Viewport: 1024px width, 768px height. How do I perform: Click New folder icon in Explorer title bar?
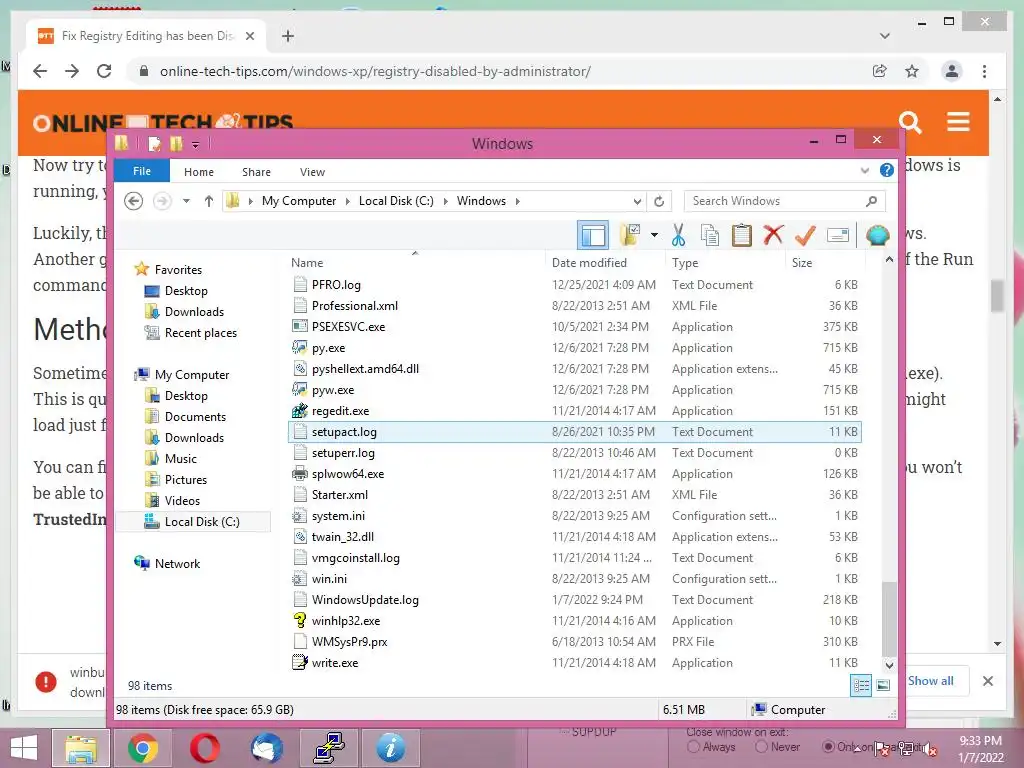pyautogui.click(x=176, y=144)
